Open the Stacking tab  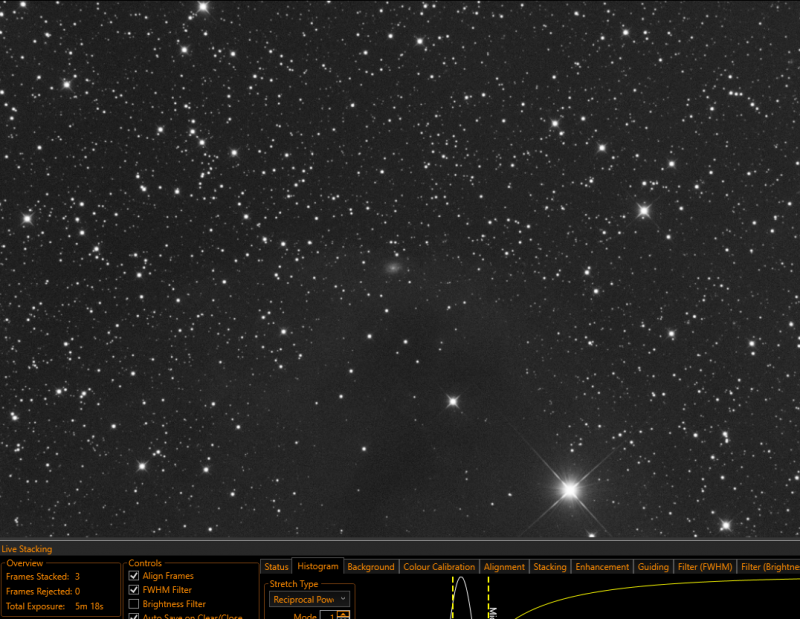coord(549,567)
